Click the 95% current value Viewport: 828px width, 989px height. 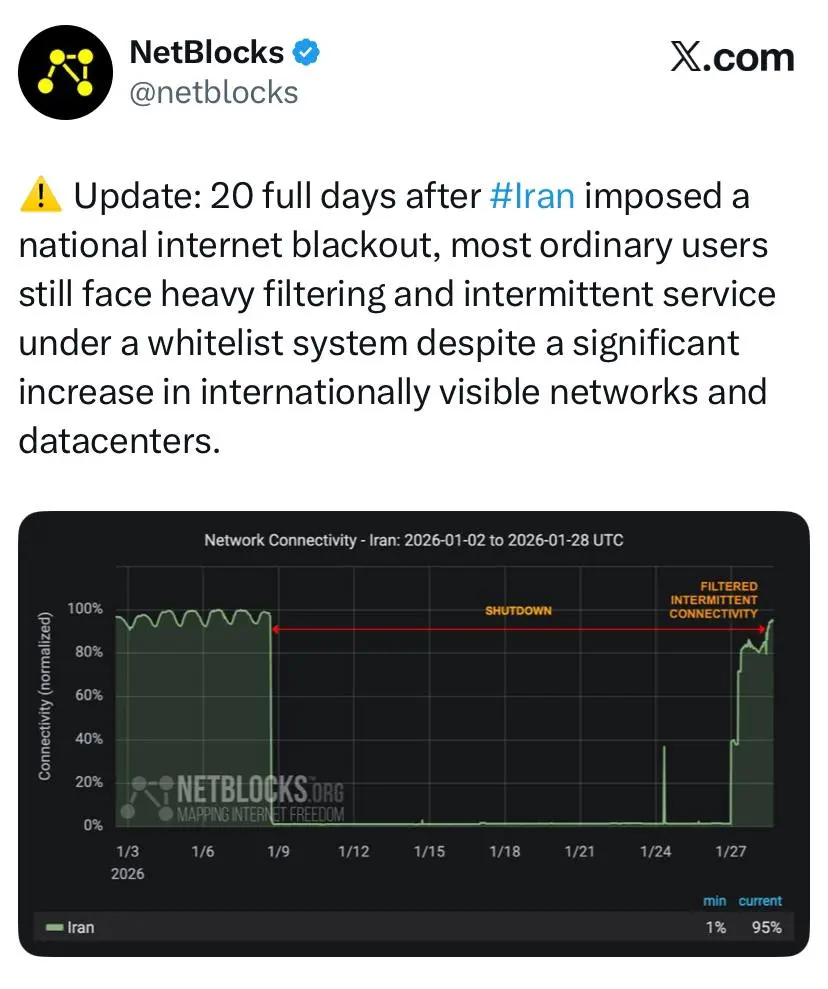point(766,927)
